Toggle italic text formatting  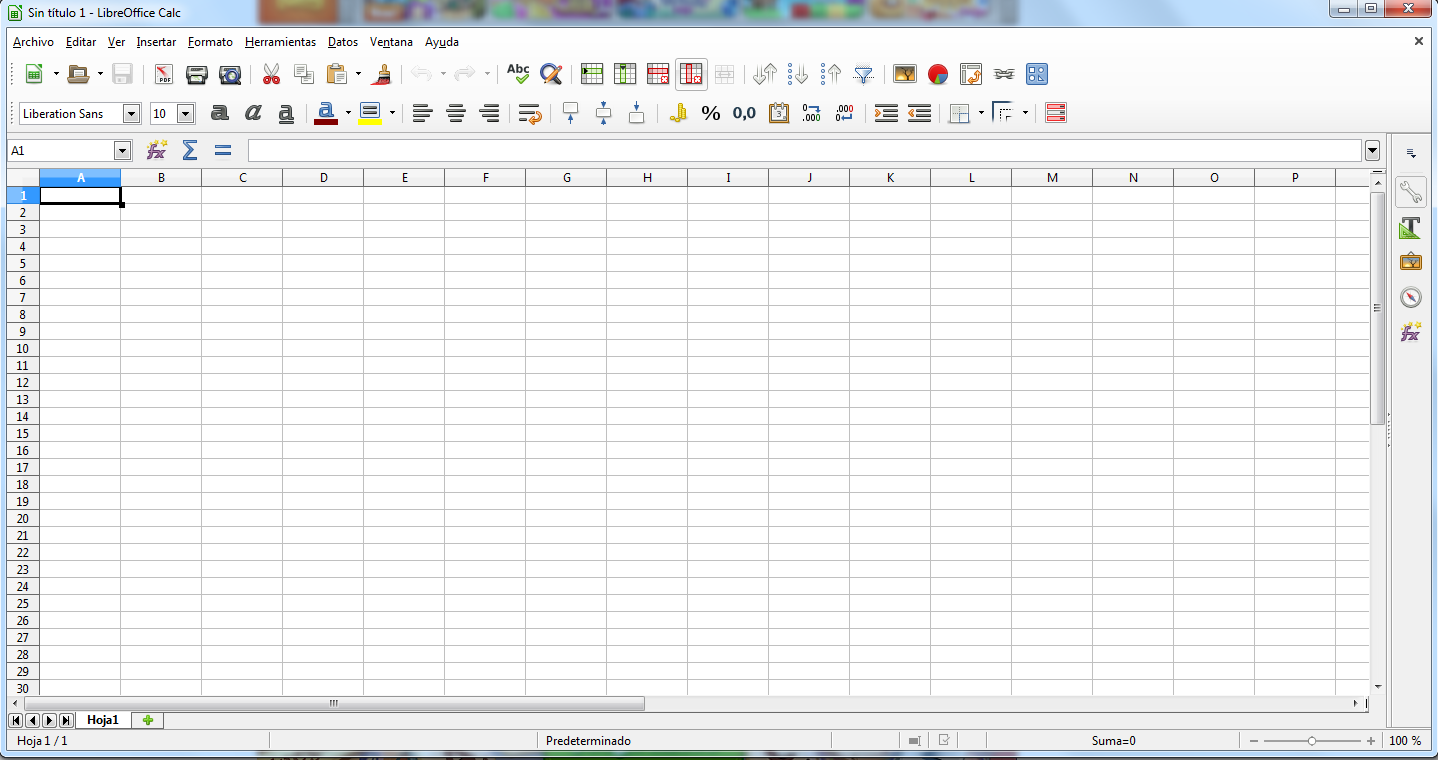pyautogui.click(x=253, y=114)
